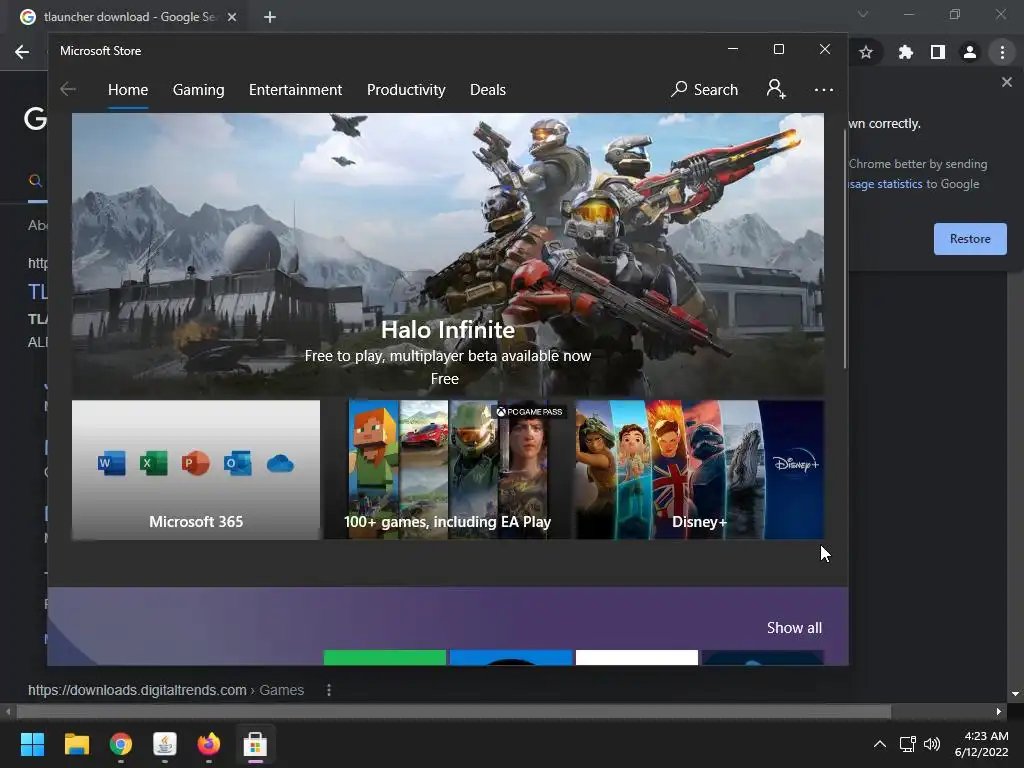This screenshot has height=768, width=1024.
Task: Open the Halo Infinite featured banner
Action: pyautogui.click(x=447, y=255)
